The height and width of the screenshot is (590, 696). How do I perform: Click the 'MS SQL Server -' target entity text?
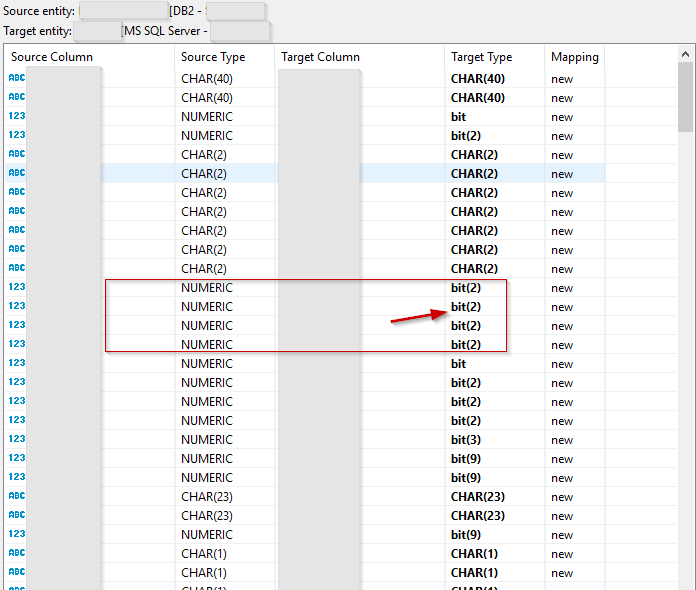click(x=165, y=31)
